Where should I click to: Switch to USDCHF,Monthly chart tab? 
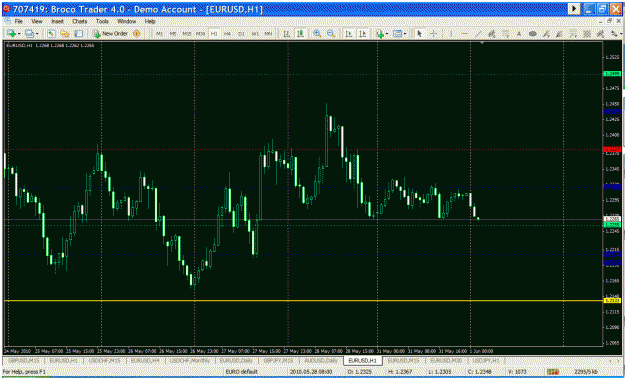coord(190,360)
